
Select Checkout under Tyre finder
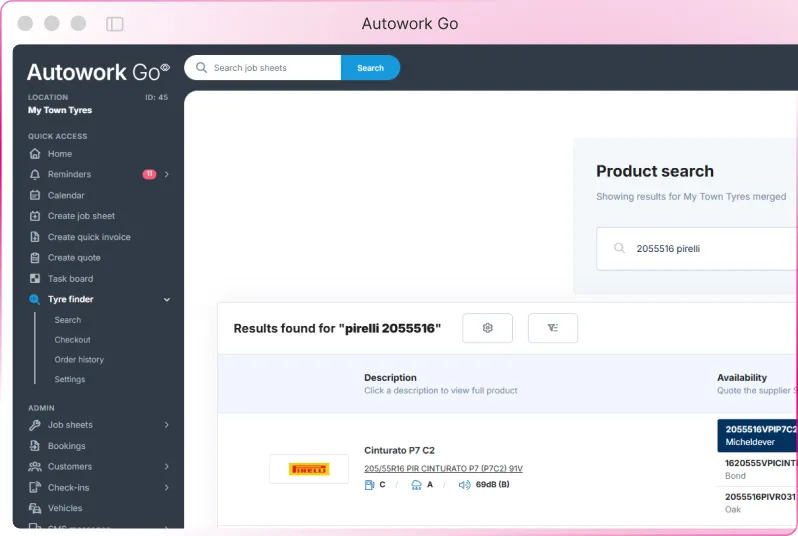click(x=72, y=340)
